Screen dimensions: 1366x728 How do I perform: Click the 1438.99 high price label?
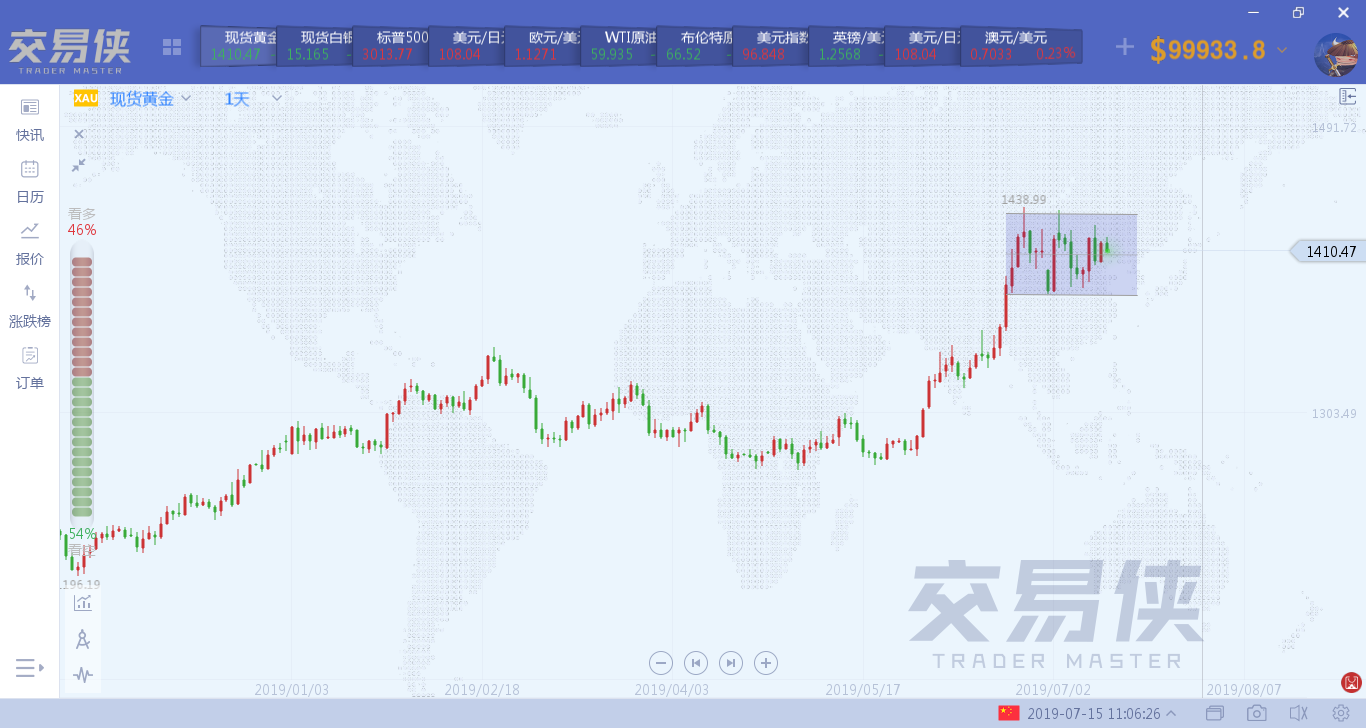point(1024,200)
